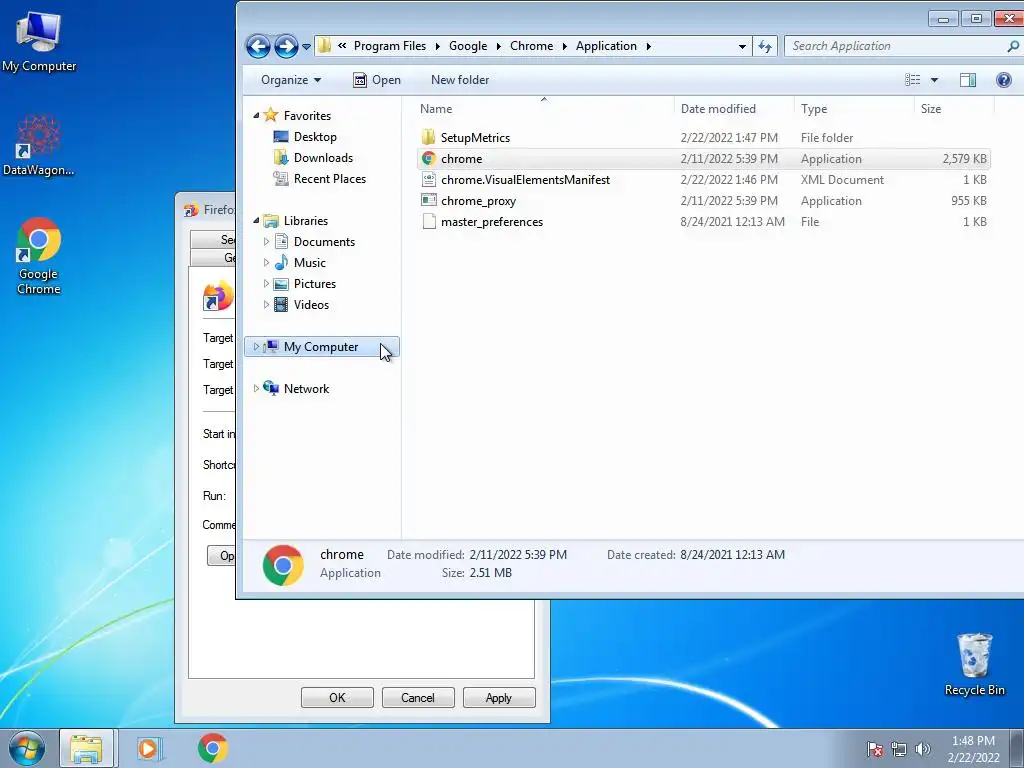Expand the arrow after Application breadcrumb
The height and width of the screenshot is (768, 1024).
(x=648, y=46)
